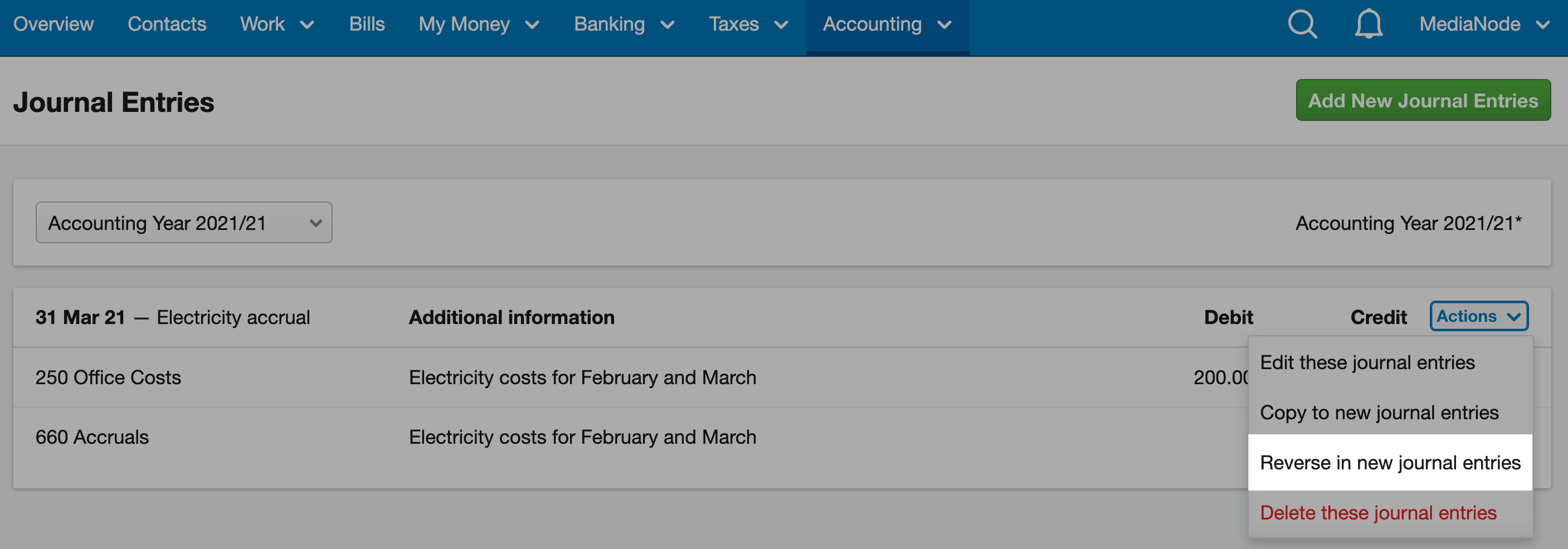Open the Taxes dropdown menu
The image size is (1568, 549).
point(748,24)
